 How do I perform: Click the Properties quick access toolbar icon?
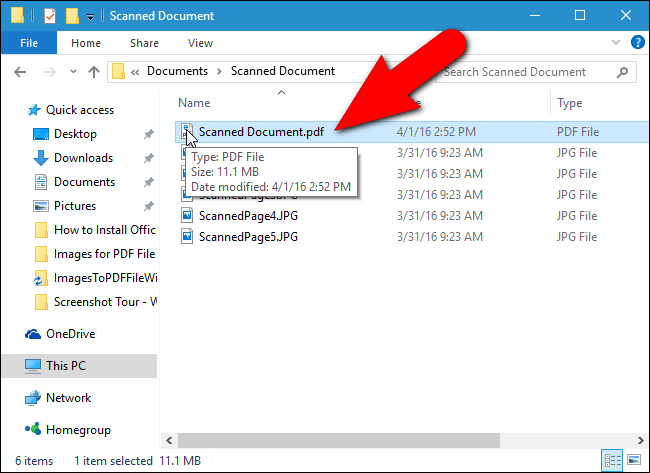coord(50,16)
